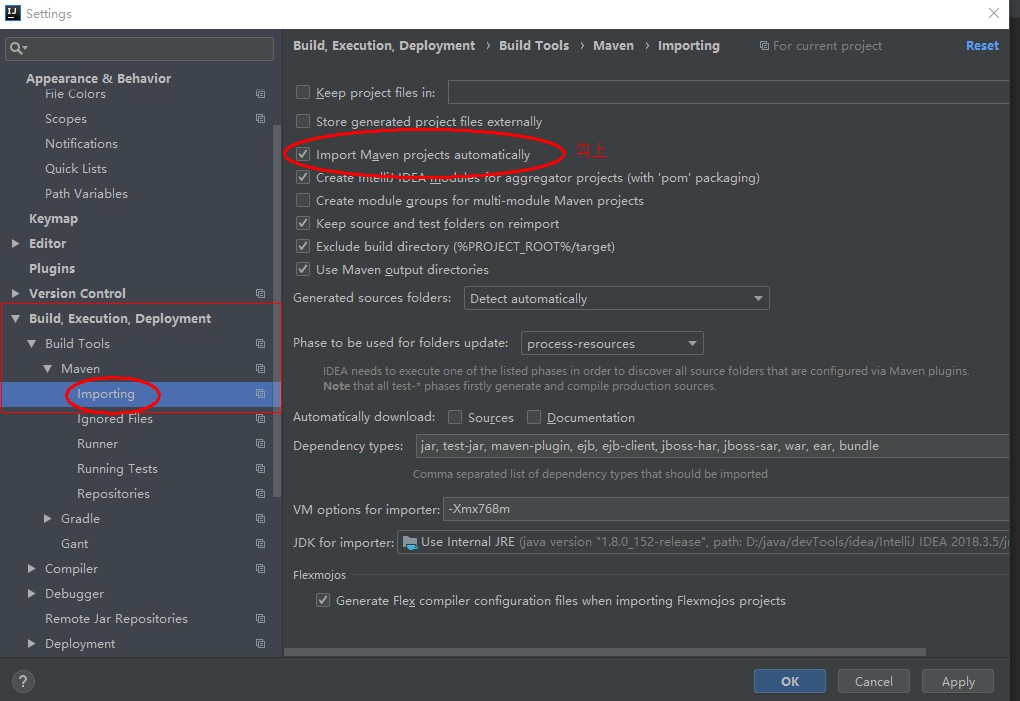Toggle Keep source and test folders on reimport
Screen dimensions: 1020x701
[x=302, y=223]
